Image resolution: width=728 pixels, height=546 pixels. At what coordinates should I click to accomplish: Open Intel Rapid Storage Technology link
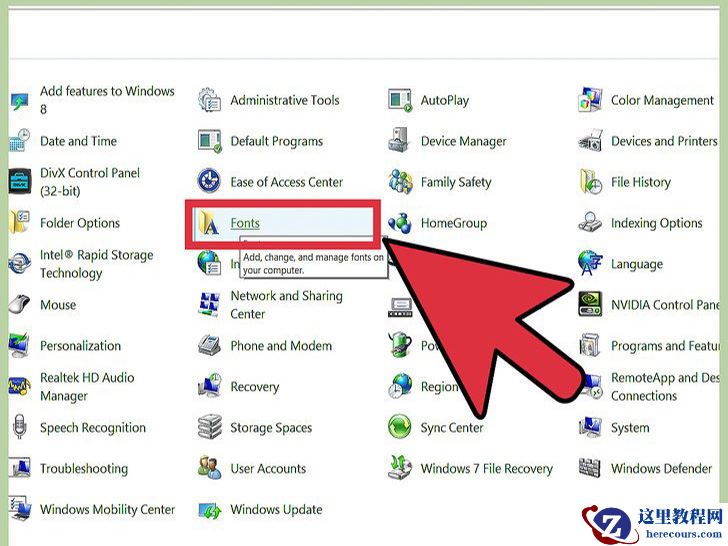click(97, 264)
